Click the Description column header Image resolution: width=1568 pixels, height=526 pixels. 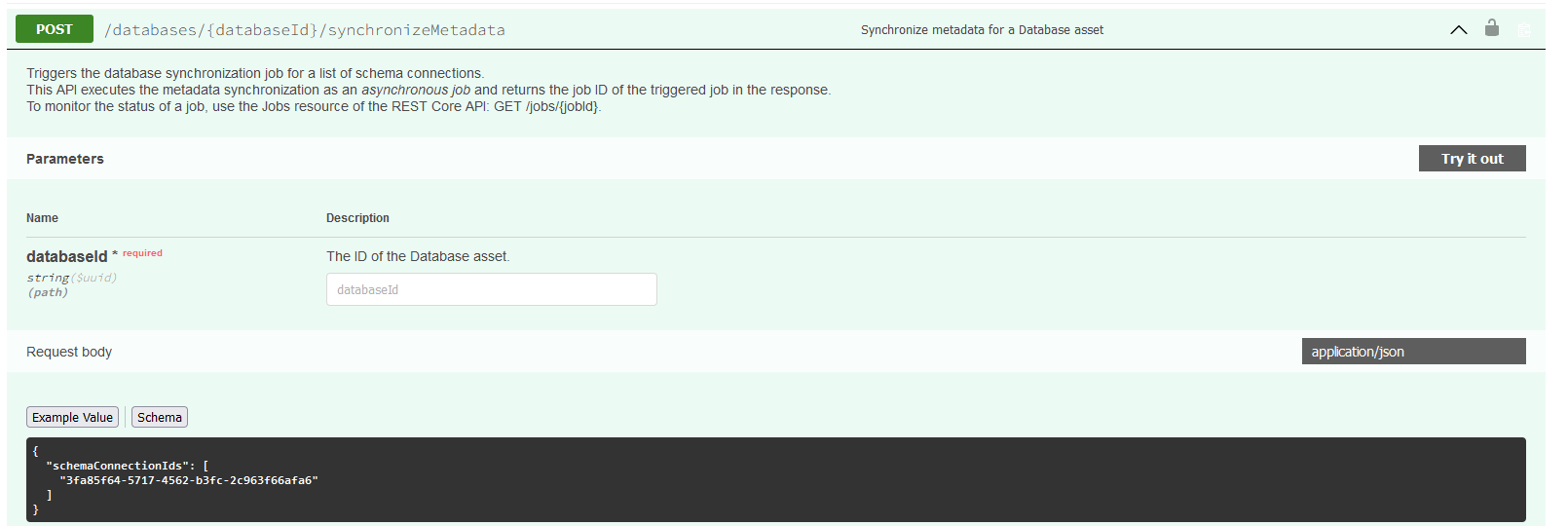357,218
